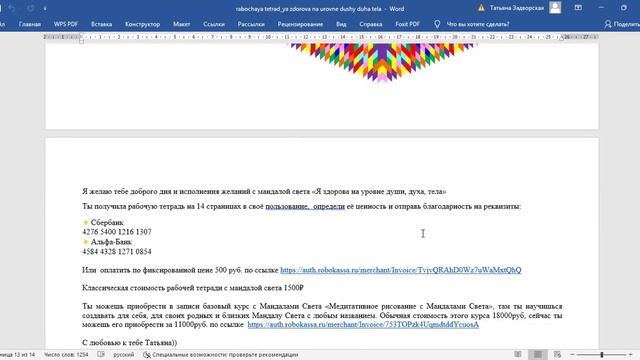Click the left indent marker on the ruler
Viewport: 640px width, 360px height.
82,38
